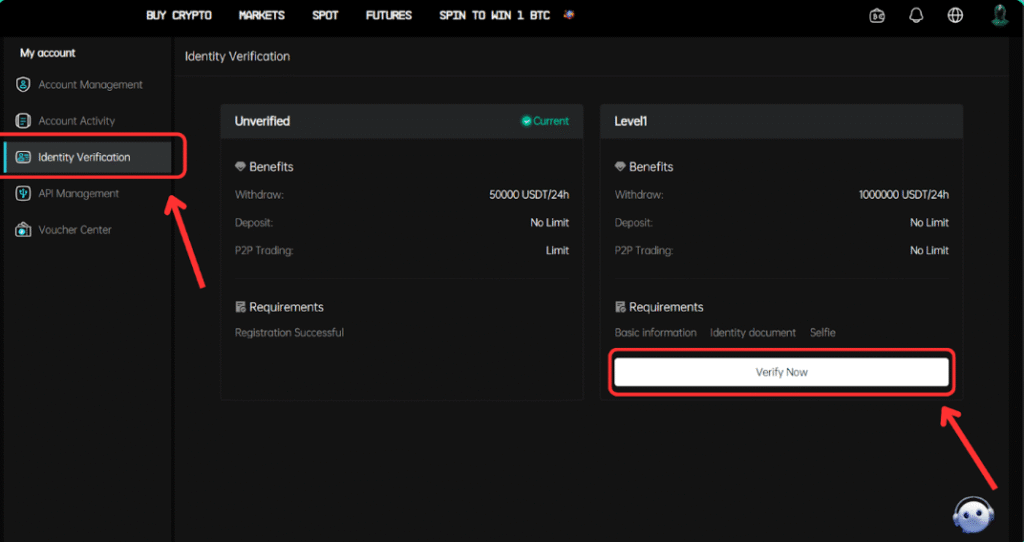1024x542 pixels.
Task: Click the Unverified Requirements document icon
Action: (240, 307)
